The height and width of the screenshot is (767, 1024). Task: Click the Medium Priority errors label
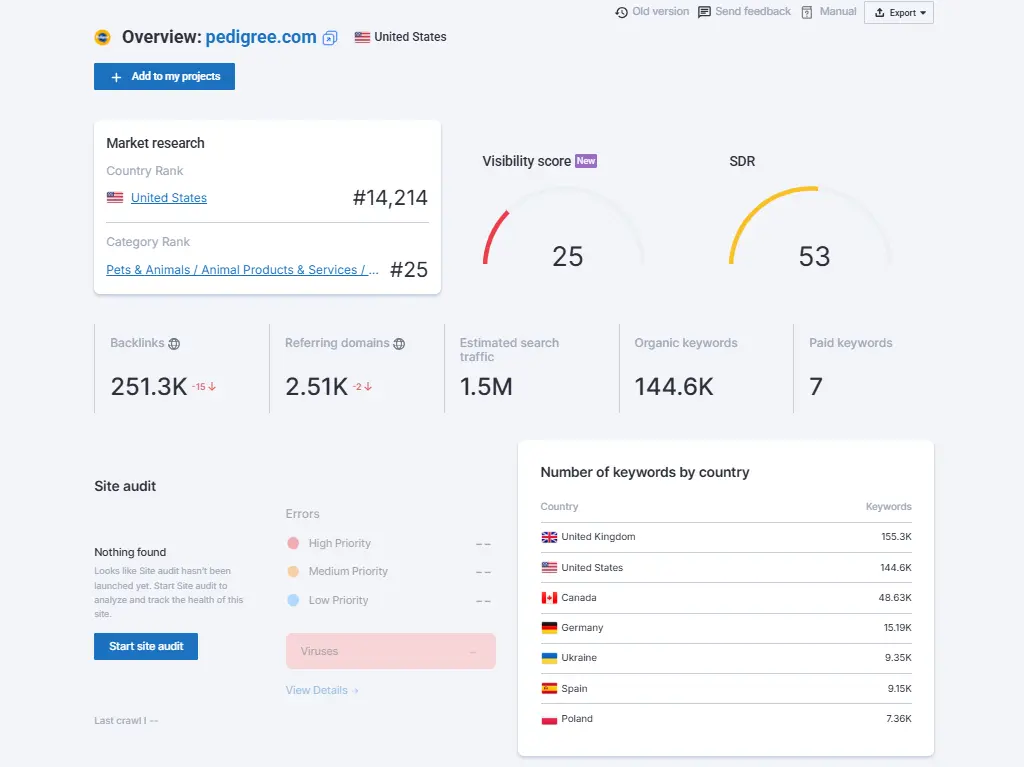[348, 572]
